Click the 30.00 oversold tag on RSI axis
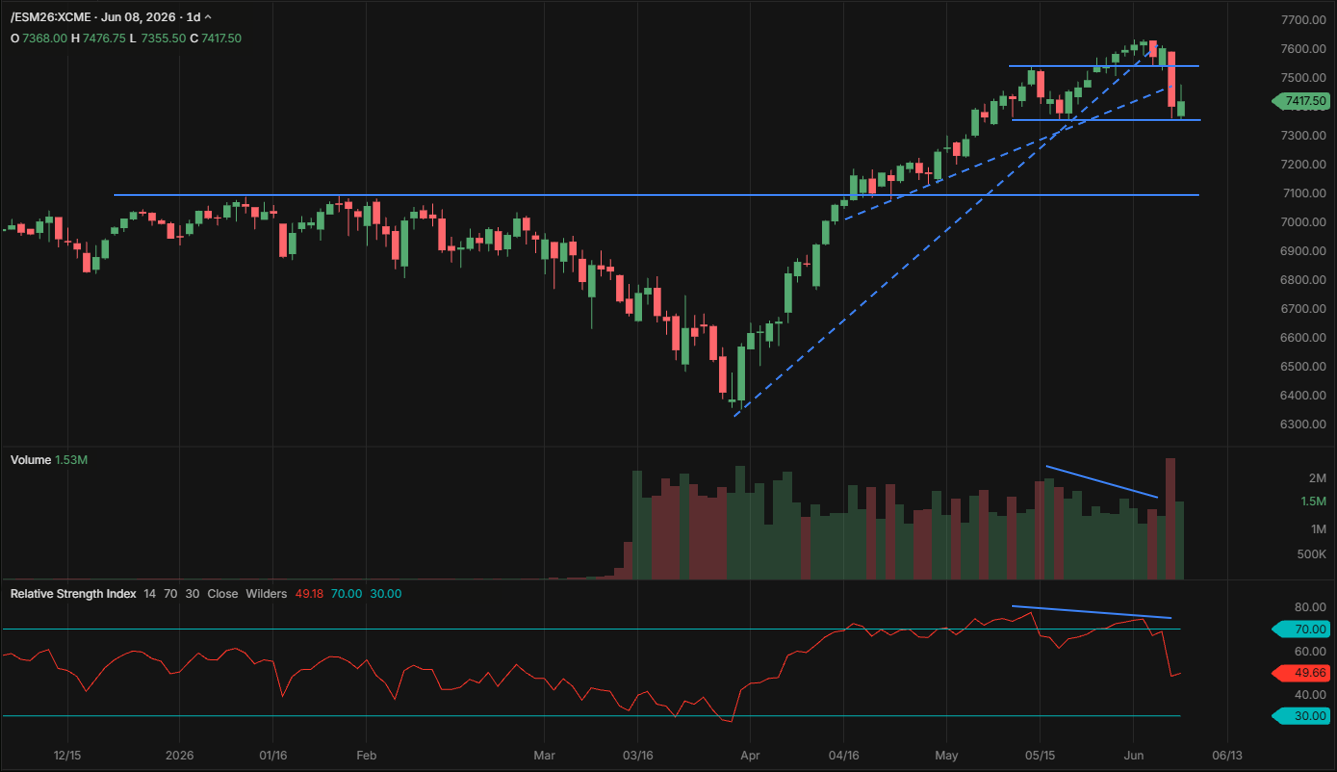The image size is (1337, 772). (1302, 715)
